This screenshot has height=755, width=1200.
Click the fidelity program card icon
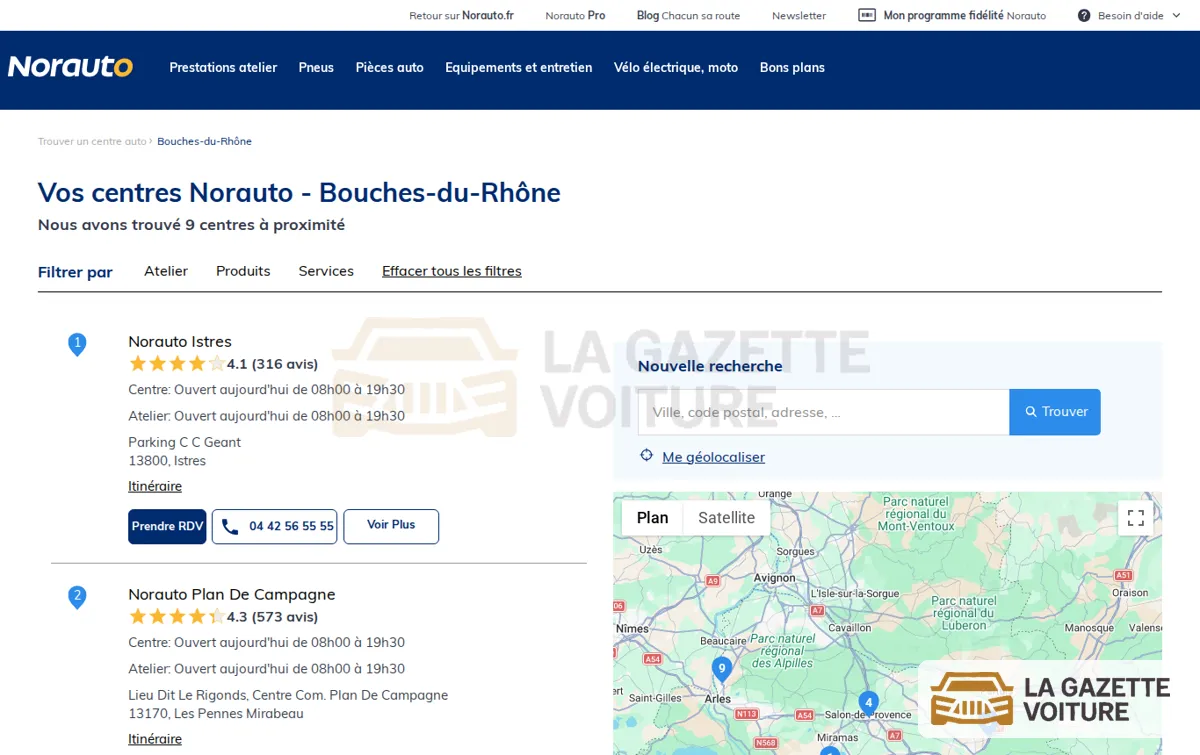tap(867, 15)
